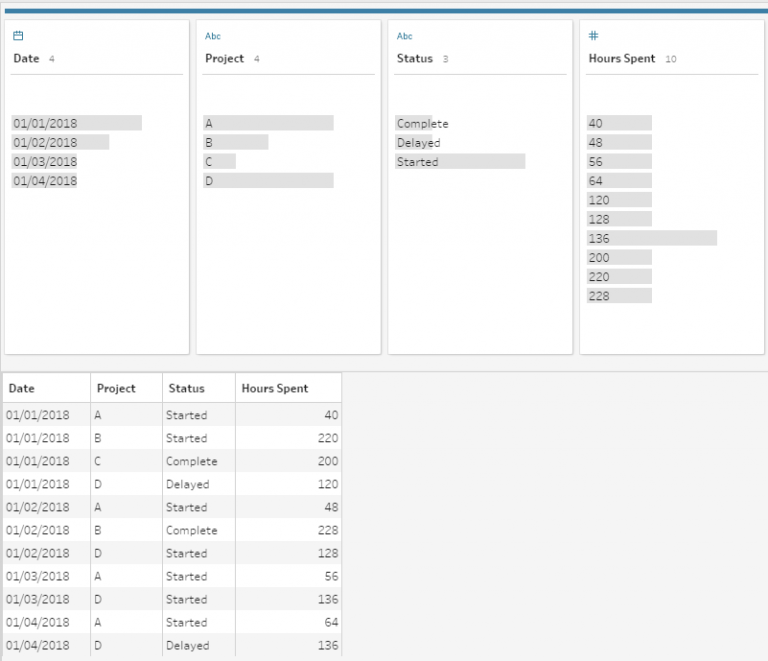Click the Project cell B in the 220 hours row

pyautogui.click(x=126, y=438)
